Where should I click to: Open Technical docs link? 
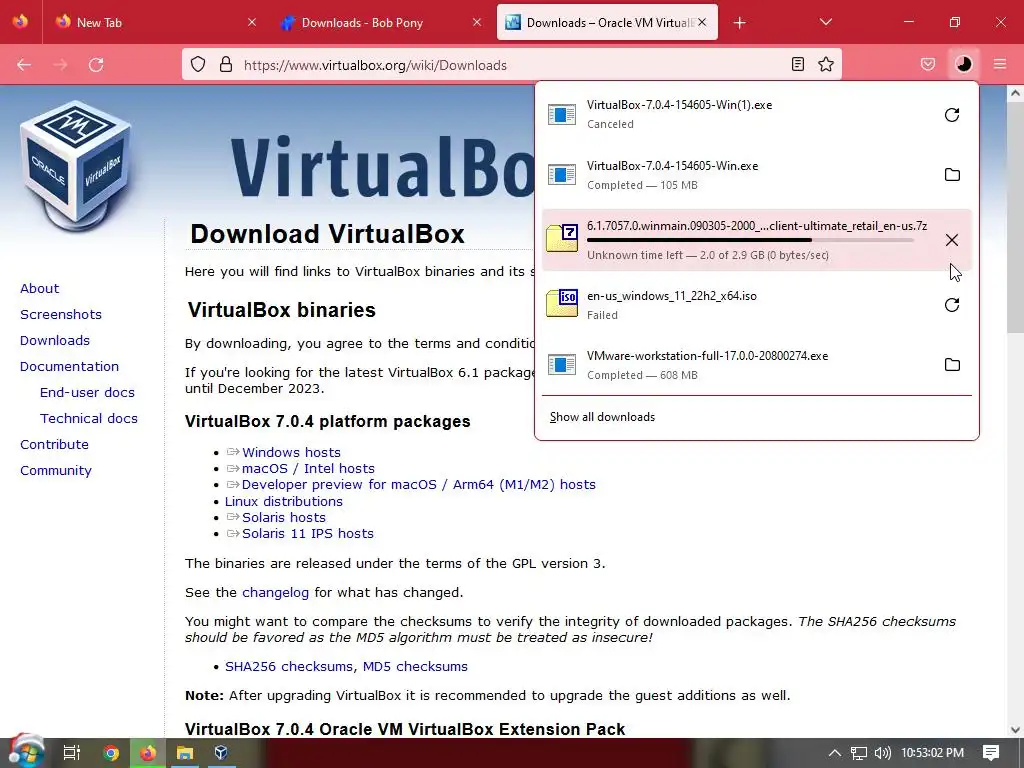[x=89, y=419]
